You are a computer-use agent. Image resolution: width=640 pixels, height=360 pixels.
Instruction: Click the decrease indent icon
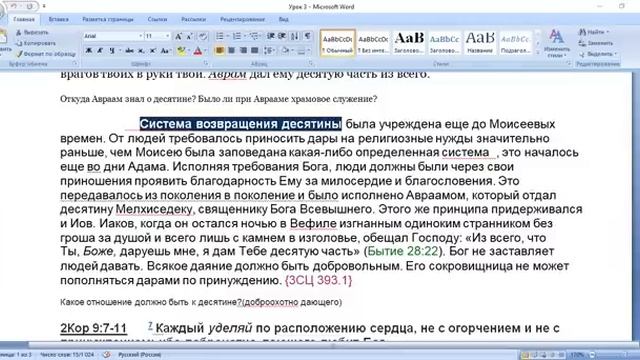click(x=271, y=36)
